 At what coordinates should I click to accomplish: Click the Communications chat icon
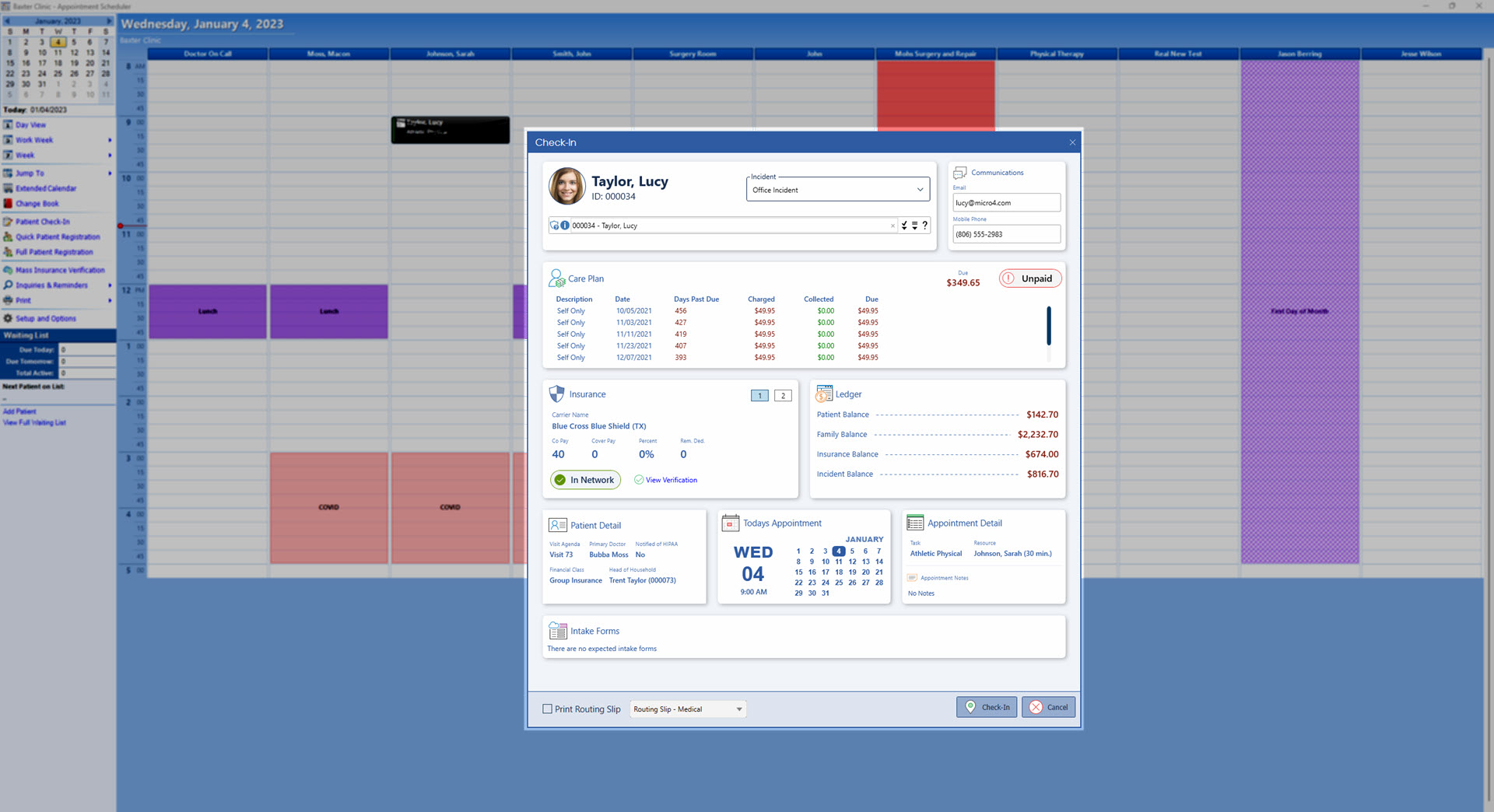(960, 173)
